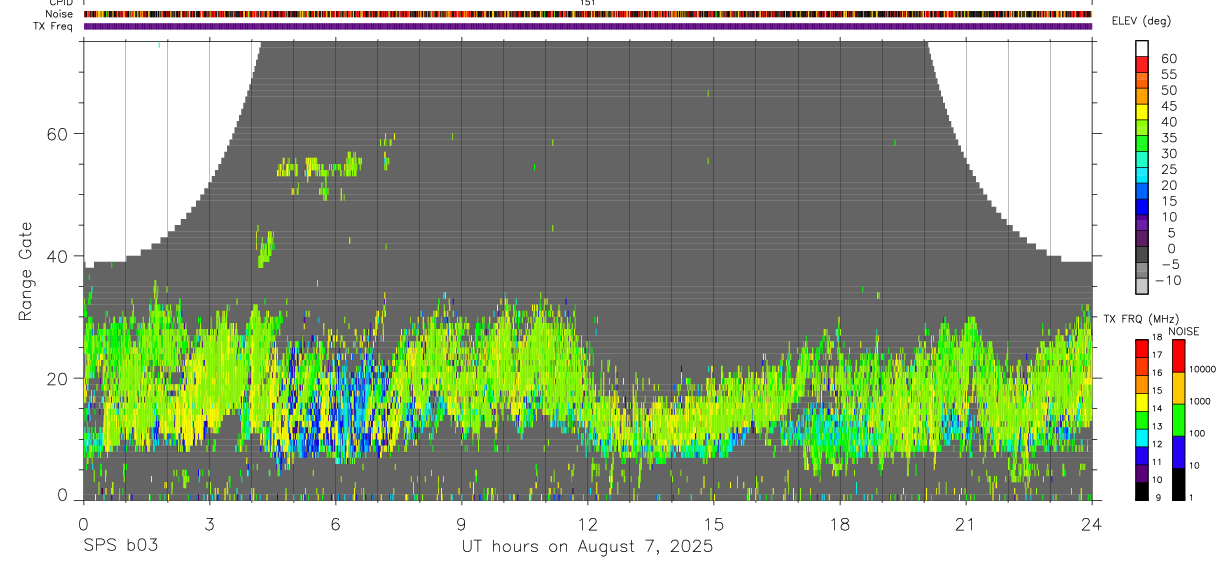Click the red top segment of the NOISE colorbar

1178,356
